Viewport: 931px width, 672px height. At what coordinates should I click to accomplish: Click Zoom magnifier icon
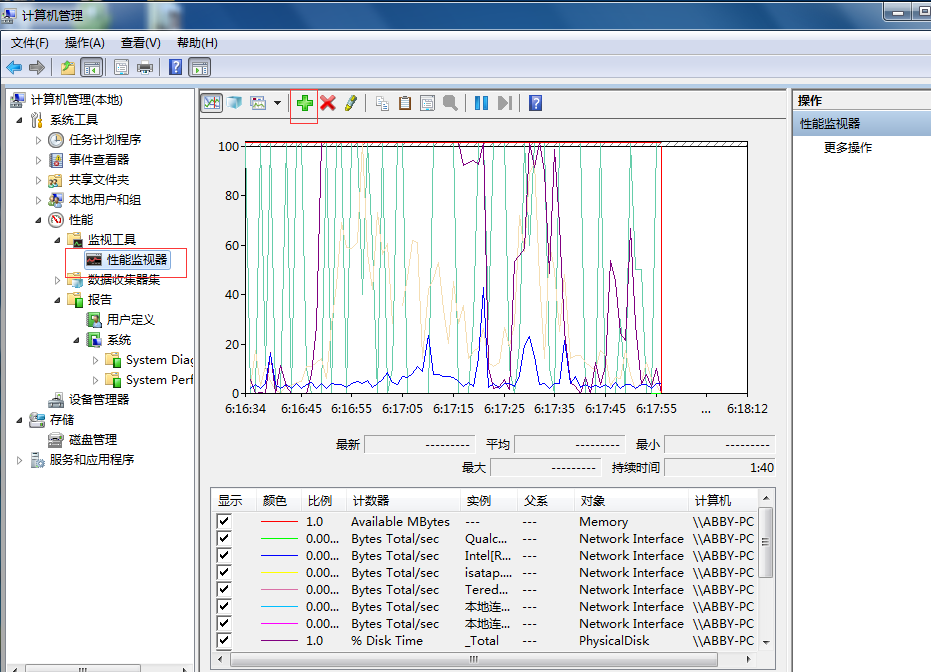coord(451,103)
